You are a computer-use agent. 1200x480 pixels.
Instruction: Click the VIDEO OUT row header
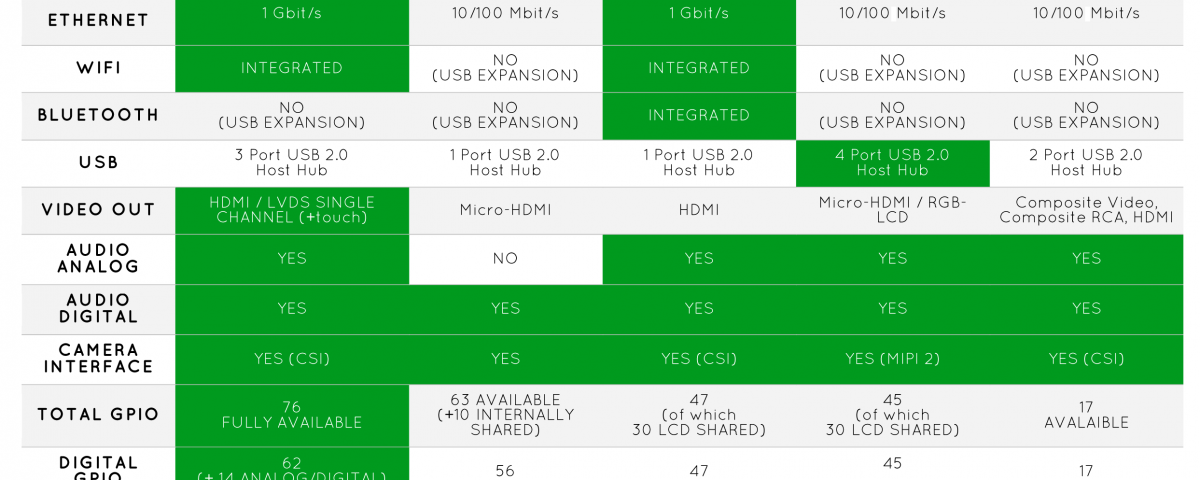(98, 210)
